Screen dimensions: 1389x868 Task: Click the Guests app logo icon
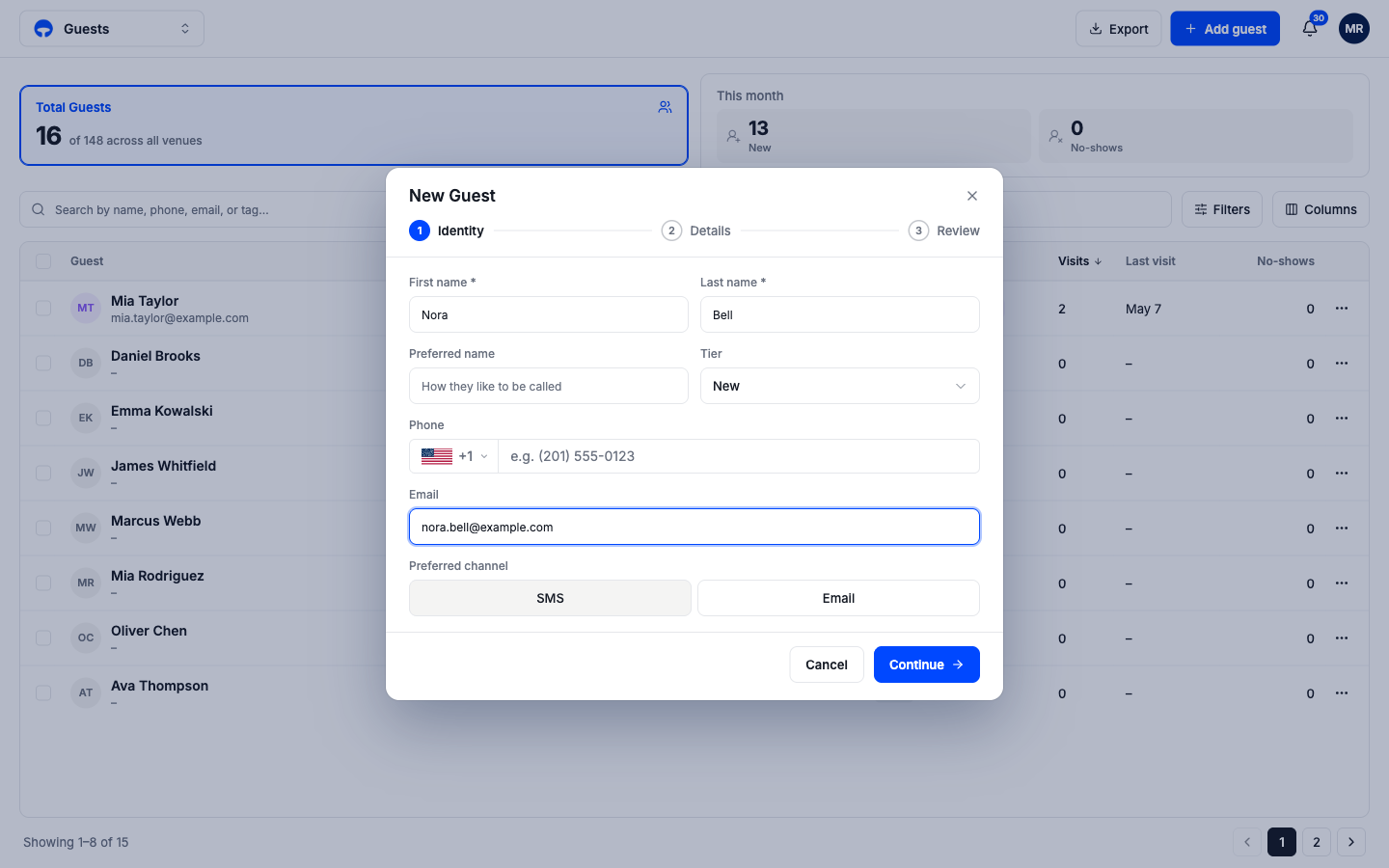pyautogui.click(x=43, y=29)
